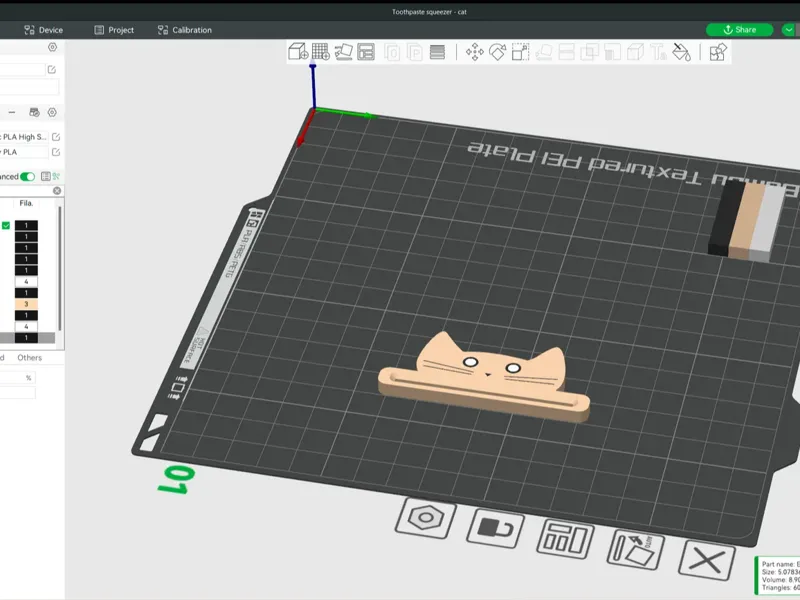Open the Mesh boolean tool
This screenshot has height=600, width=800.
590,52
